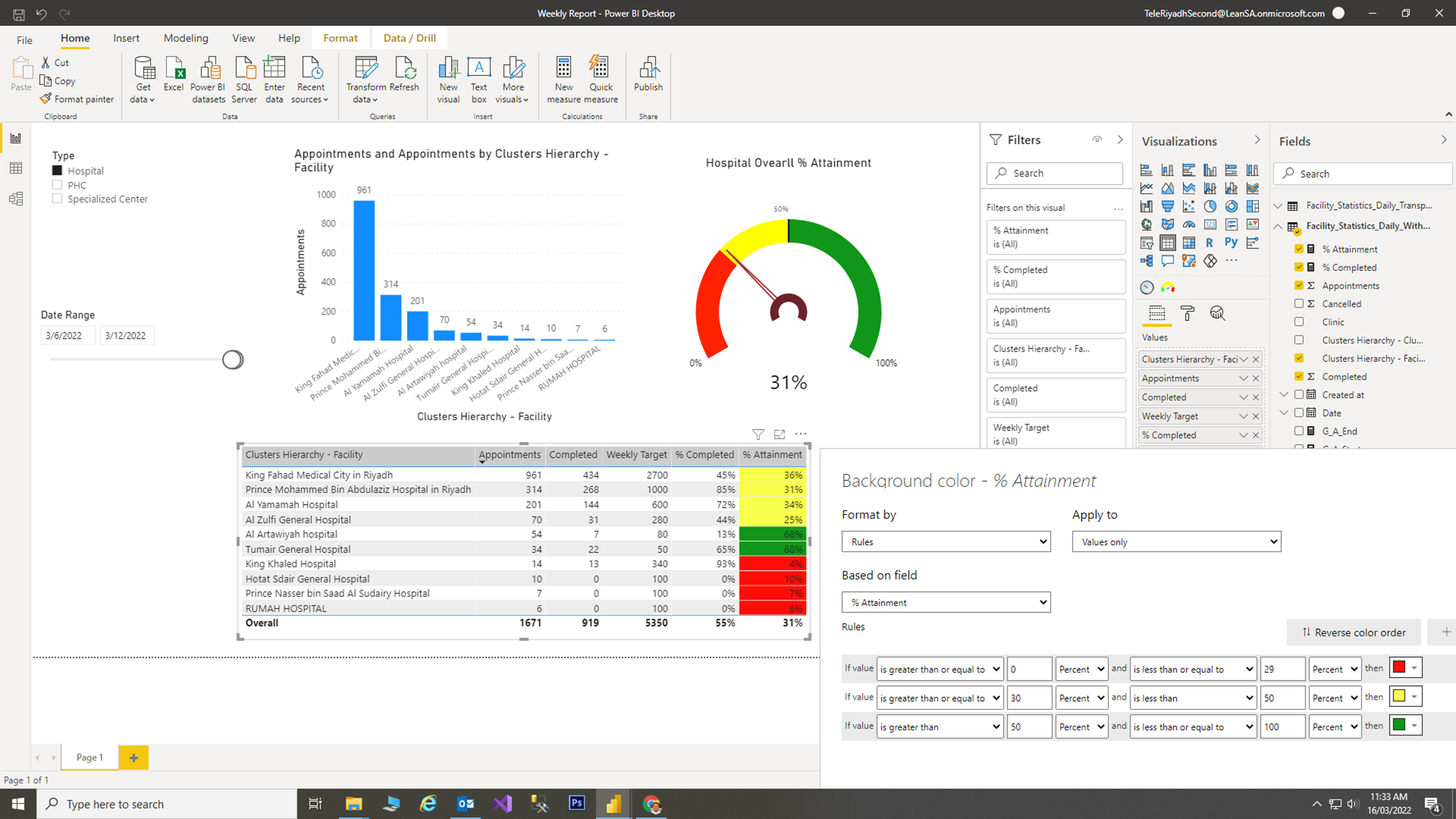Screen dimensions: 1456x819
Task: Open the Analytics magnifier pane
Action: coord(1217,313)
